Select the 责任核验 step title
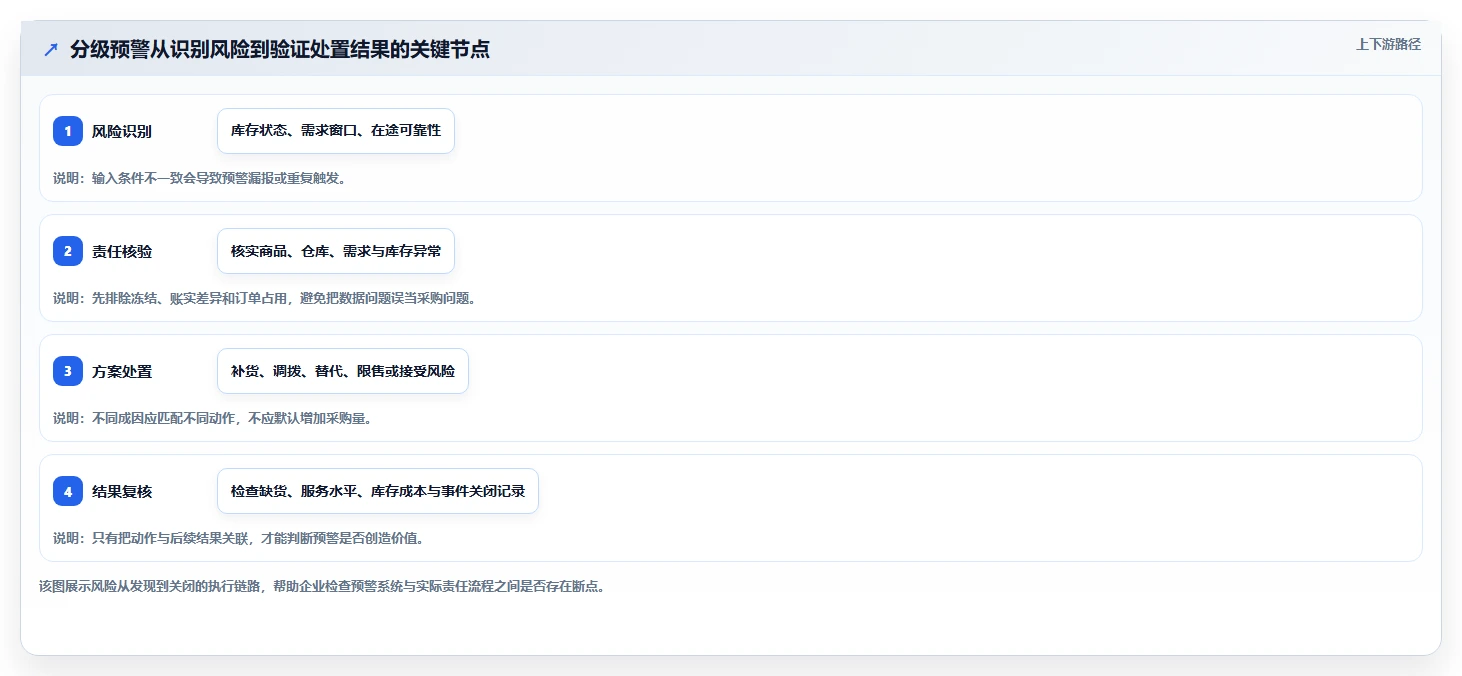 click(x=122, y=252)
